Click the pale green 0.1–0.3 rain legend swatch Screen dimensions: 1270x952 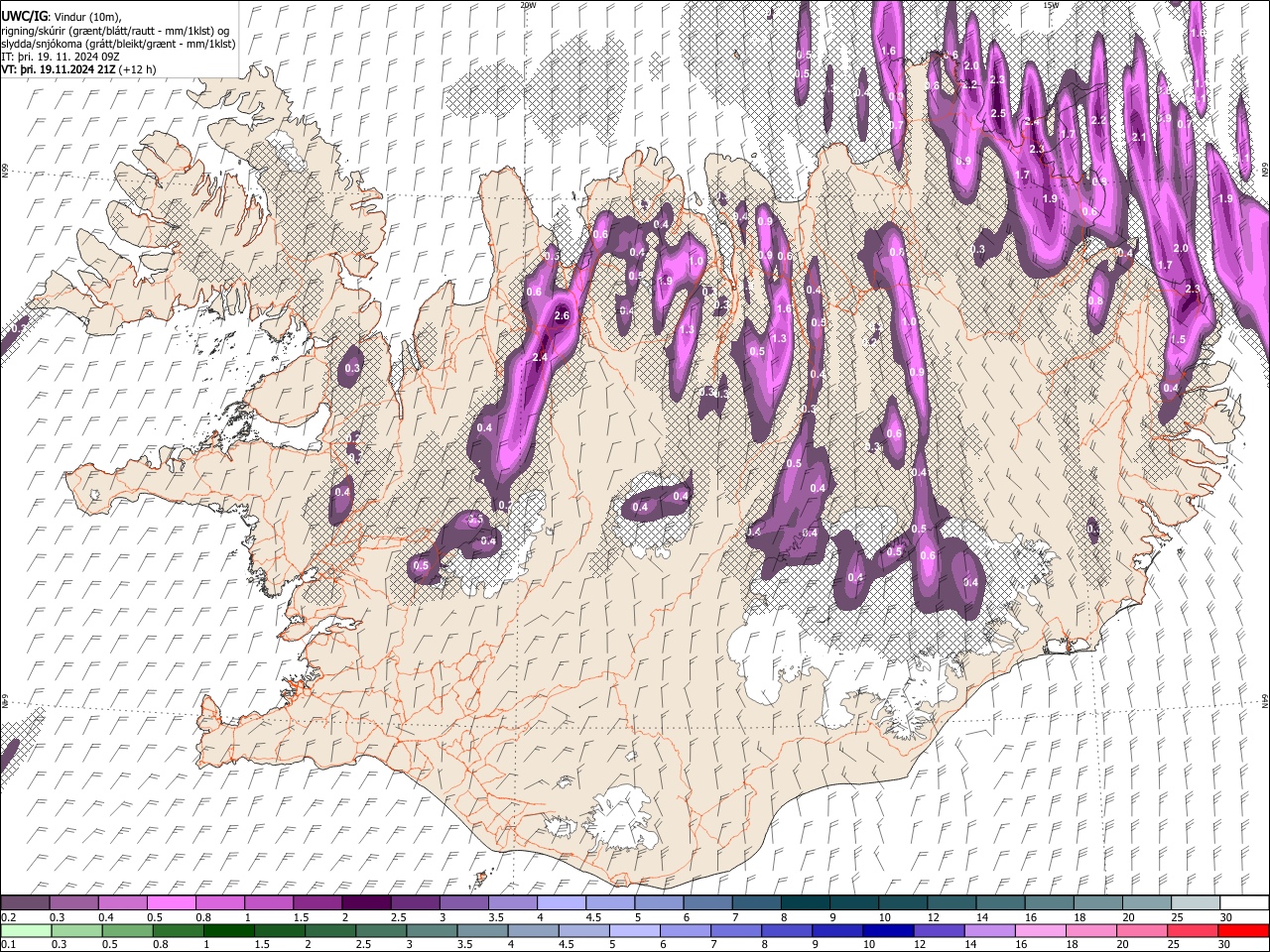[27, 931]
